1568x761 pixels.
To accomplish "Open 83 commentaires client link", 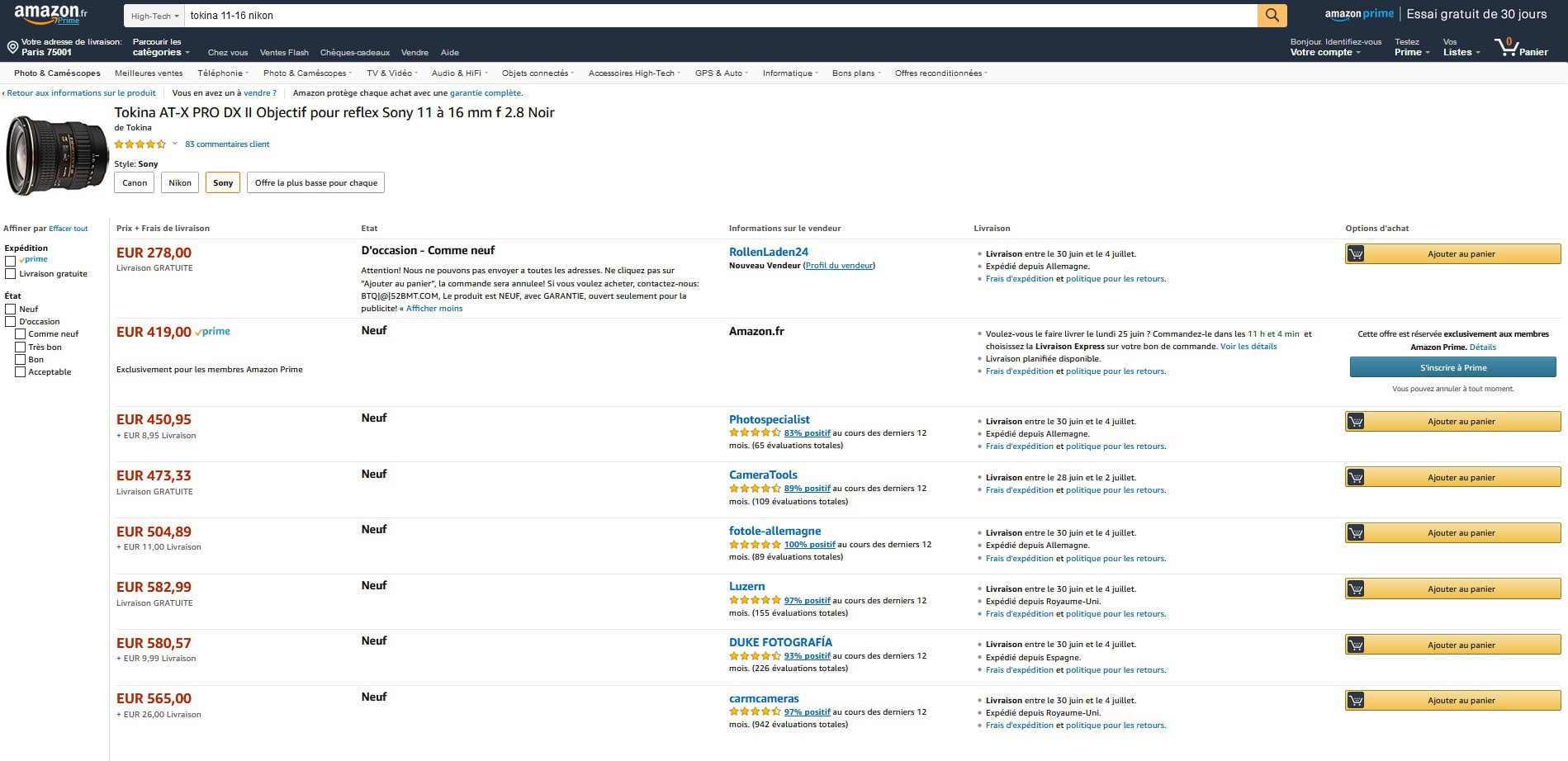I will [x=227, y=144].
